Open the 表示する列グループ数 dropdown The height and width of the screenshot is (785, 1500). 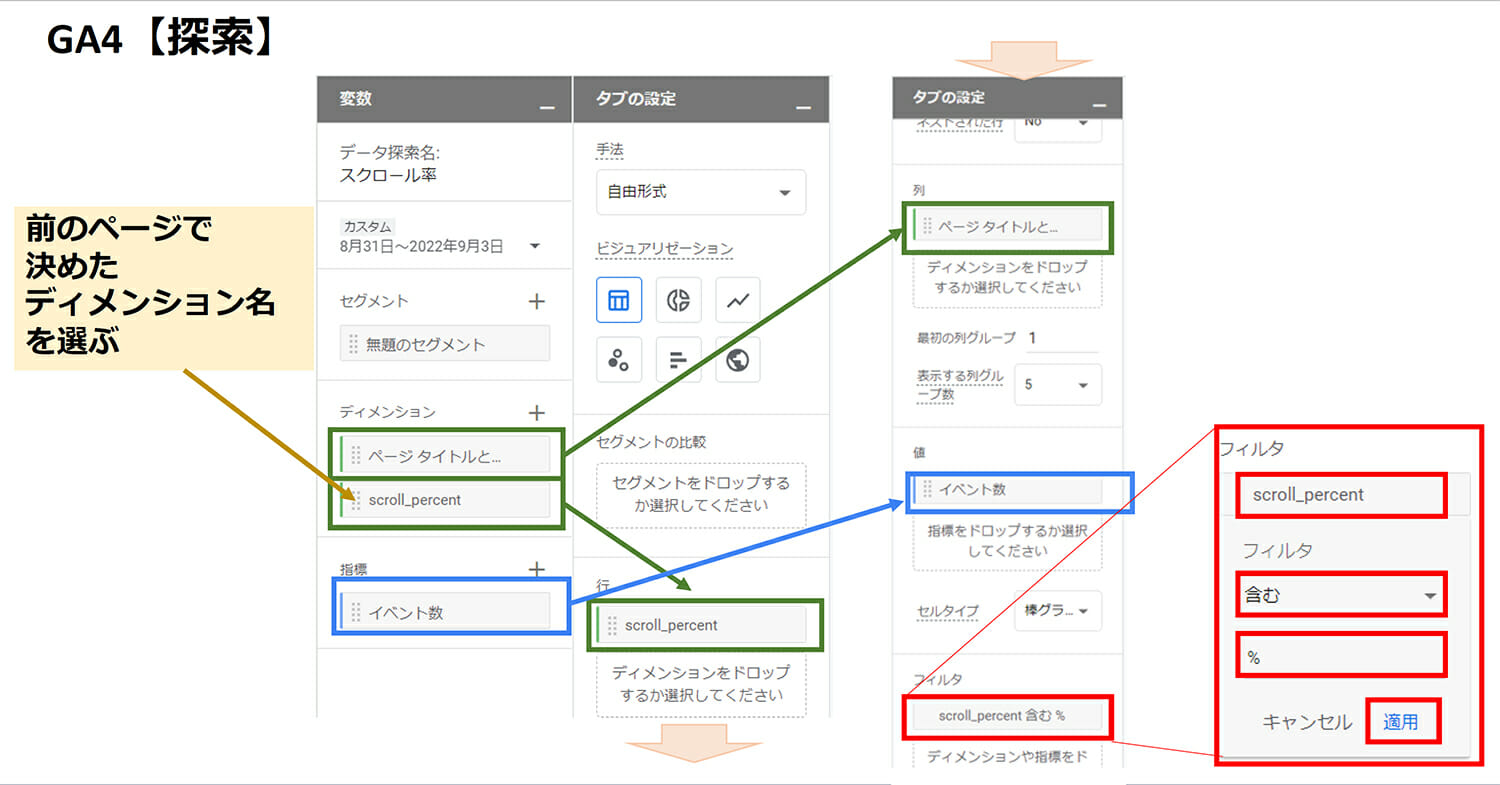point(1057,385)
